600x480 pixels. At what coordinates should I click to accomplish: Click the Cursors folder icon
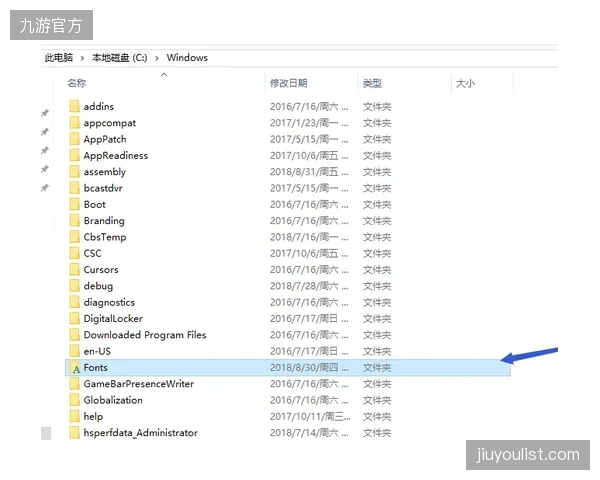(x=75, y=269)
